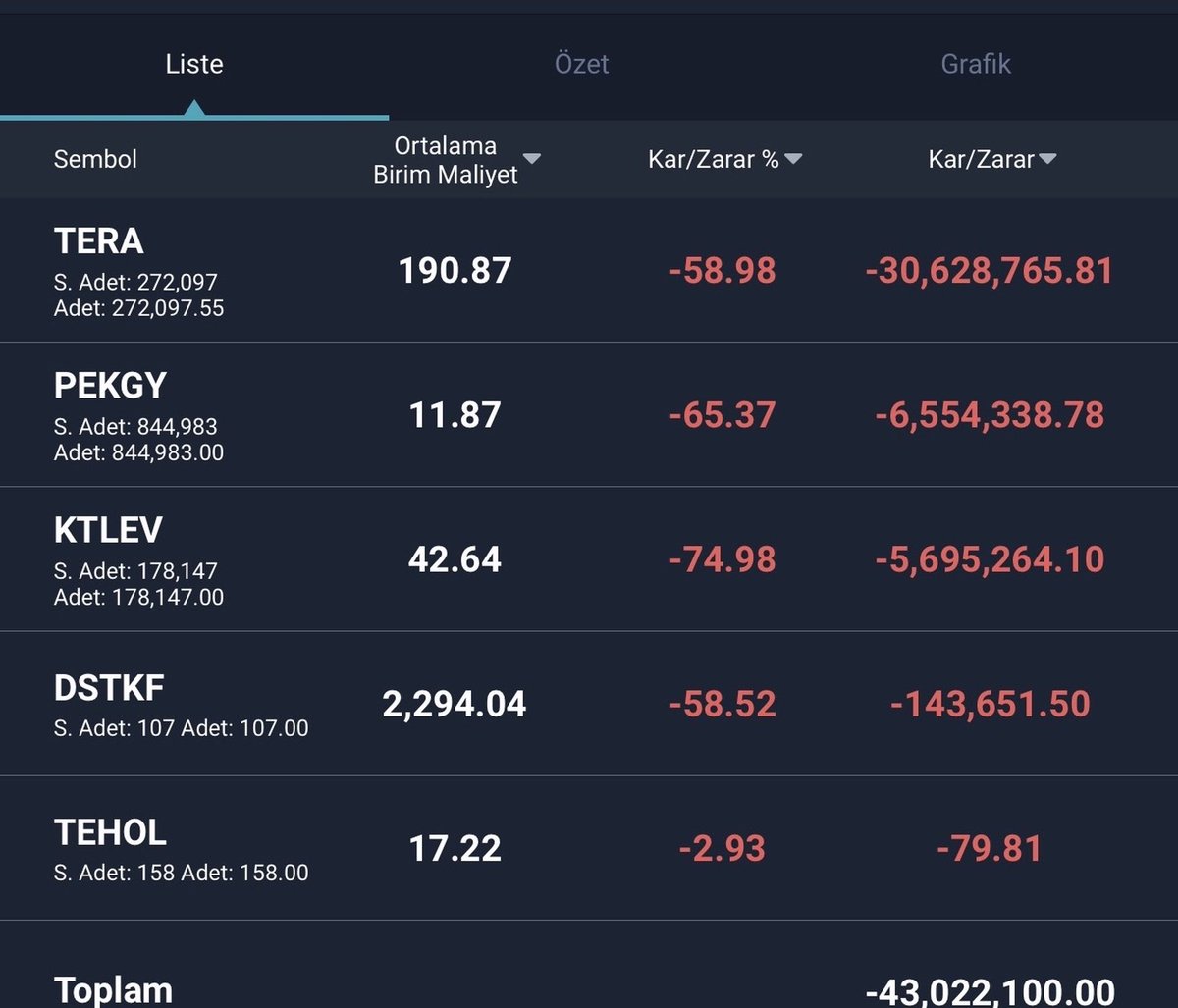Select the PEKGY symbol

coord(110,386)
